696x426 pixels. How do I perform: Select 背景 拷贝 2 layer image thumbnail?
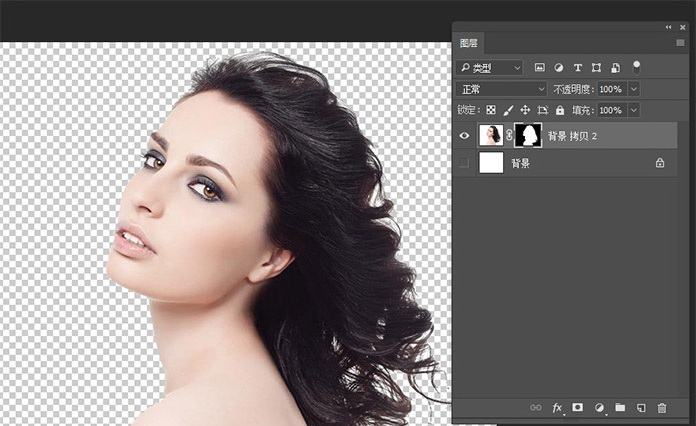[491, 135]
